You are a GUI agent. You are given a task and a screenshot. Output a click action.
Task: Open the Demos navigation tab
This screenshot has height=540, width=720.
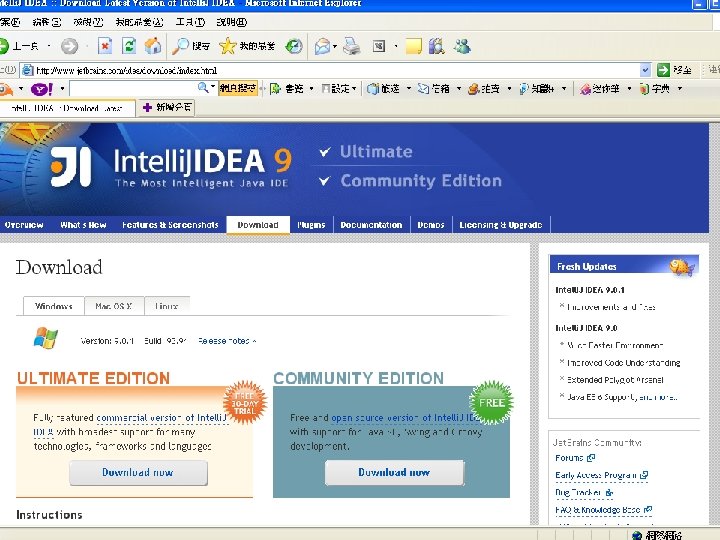pyautogui.click(x=431, y=225)
